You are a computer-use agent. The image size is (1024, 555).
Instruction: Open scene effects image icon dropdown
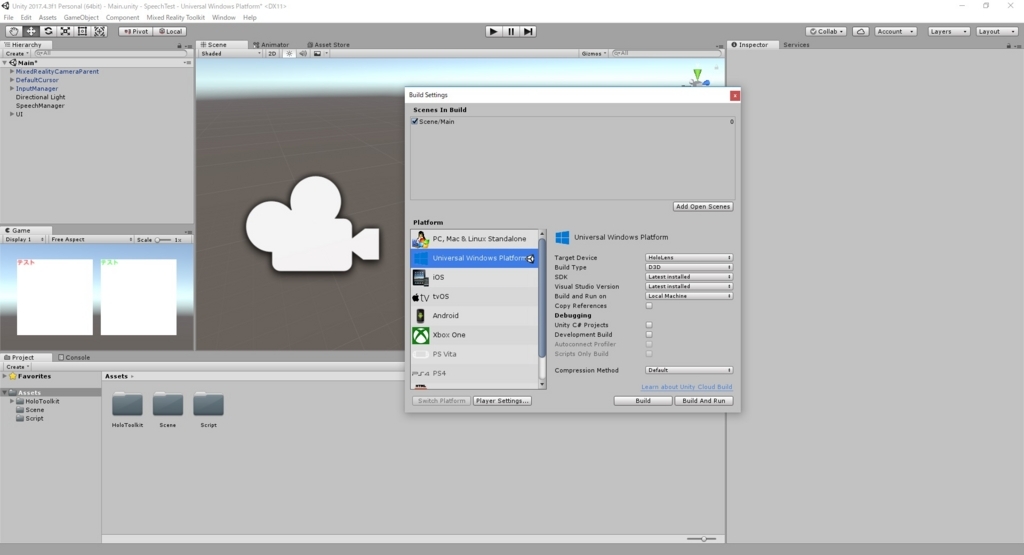(319, 54)
